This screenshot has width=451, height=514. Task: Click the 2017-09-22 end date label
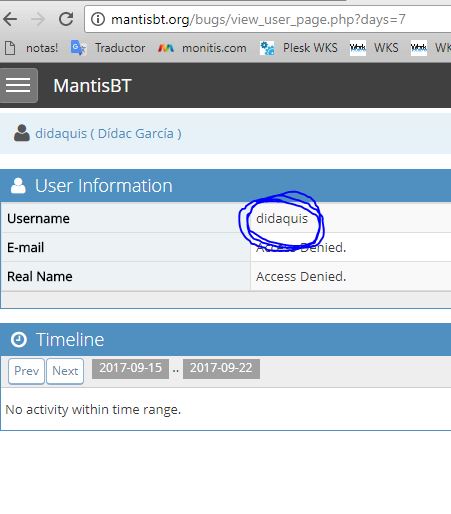click(221, 369)
